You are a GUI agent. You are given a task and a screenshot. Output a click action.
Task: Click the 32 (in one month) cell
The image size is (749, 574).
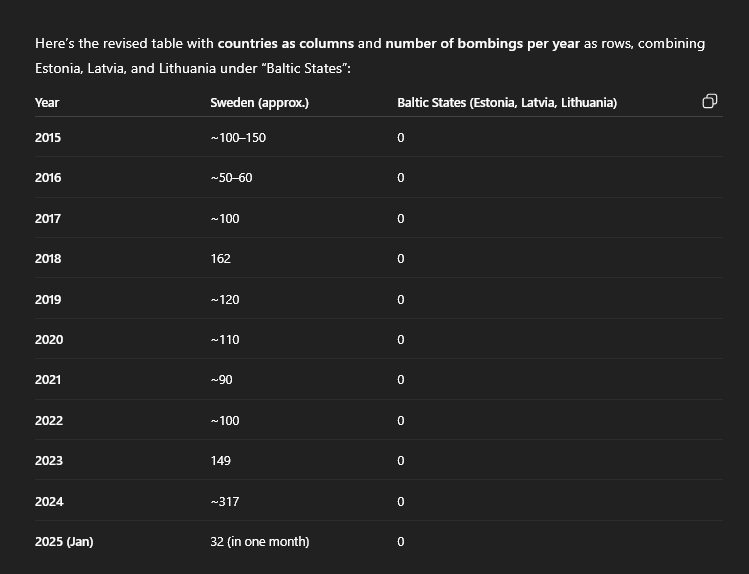coord(260,542)
